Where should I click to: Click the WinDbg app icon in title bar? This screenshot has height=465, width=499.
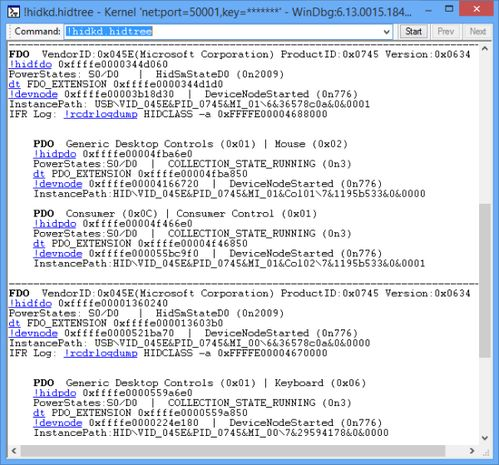14,12
